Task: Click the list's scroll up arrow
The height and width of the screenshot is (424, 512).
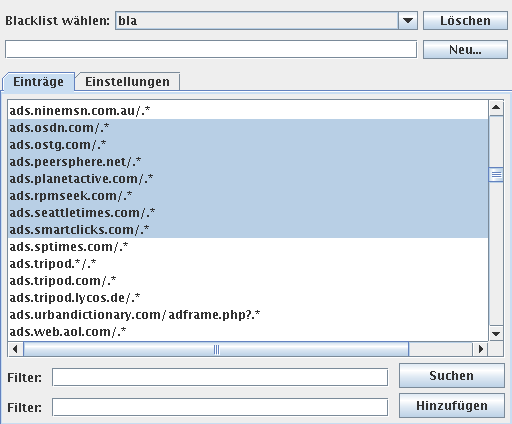Action: click(x=496, y=107)
